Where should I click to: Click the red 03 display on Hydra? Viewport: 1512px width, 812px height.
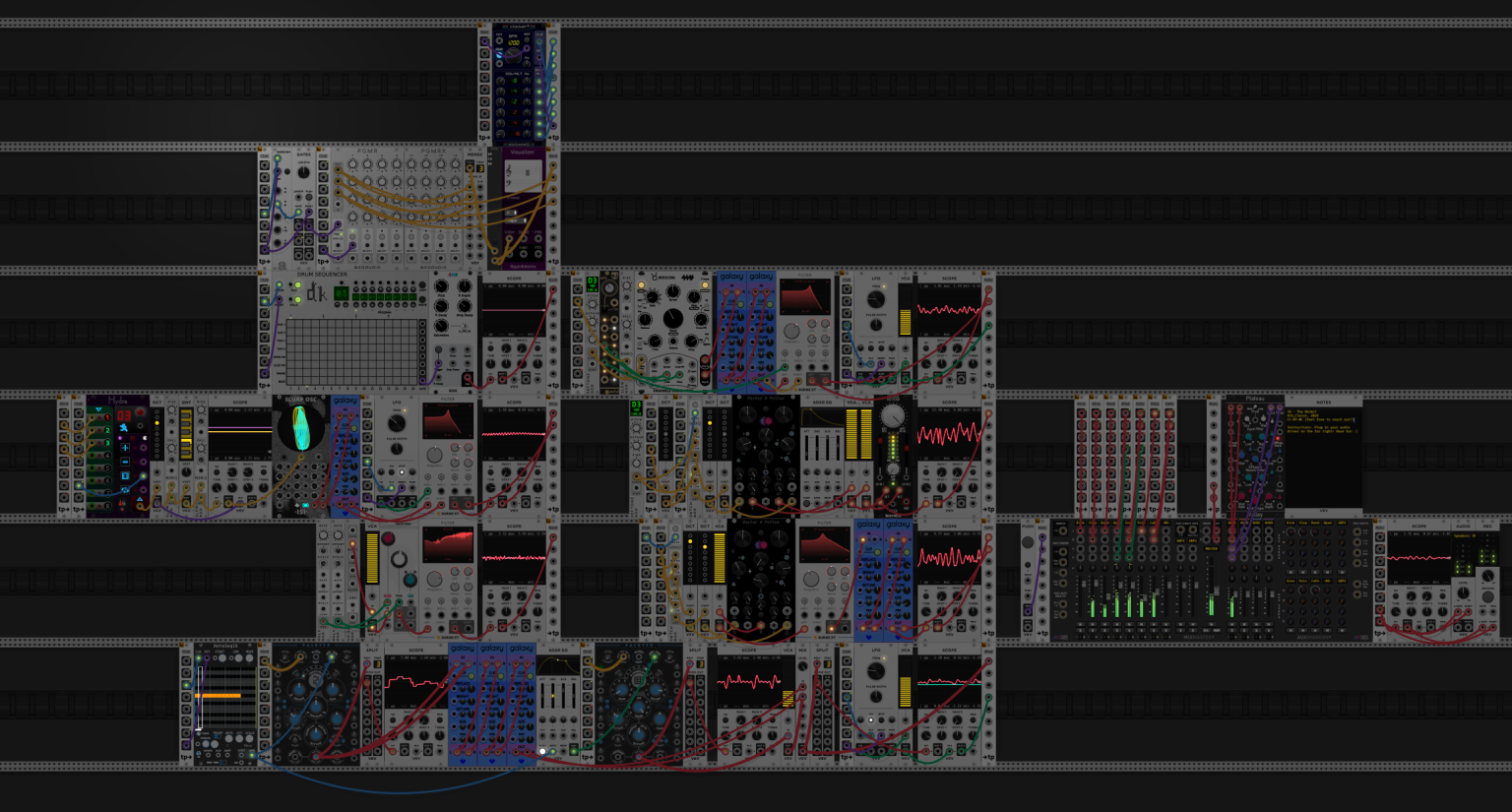(x=124, y=415)
